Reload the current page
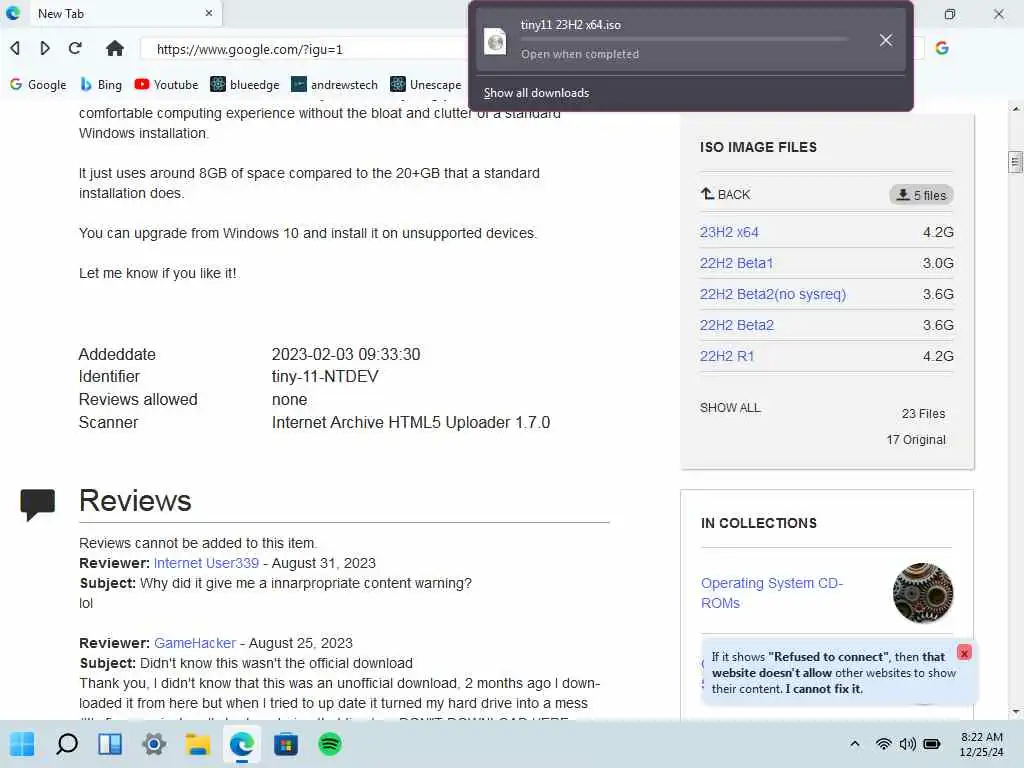This screenshot has height=768, width=1024. tap(75, 48)
